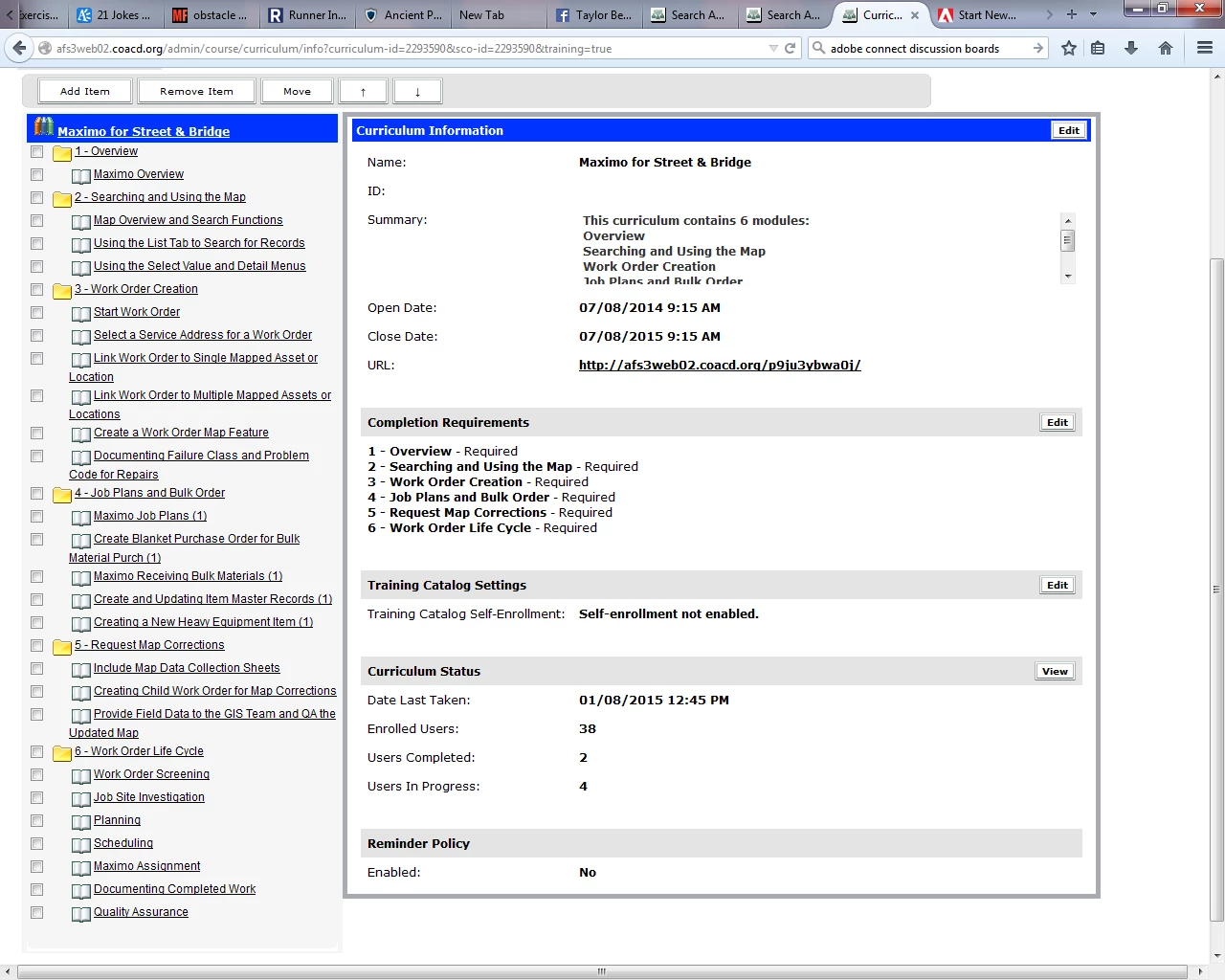Image resolution: width=1225 pixels, height=980 pixels.
Task: Click the Remove Item button
Action: [196, 91]
